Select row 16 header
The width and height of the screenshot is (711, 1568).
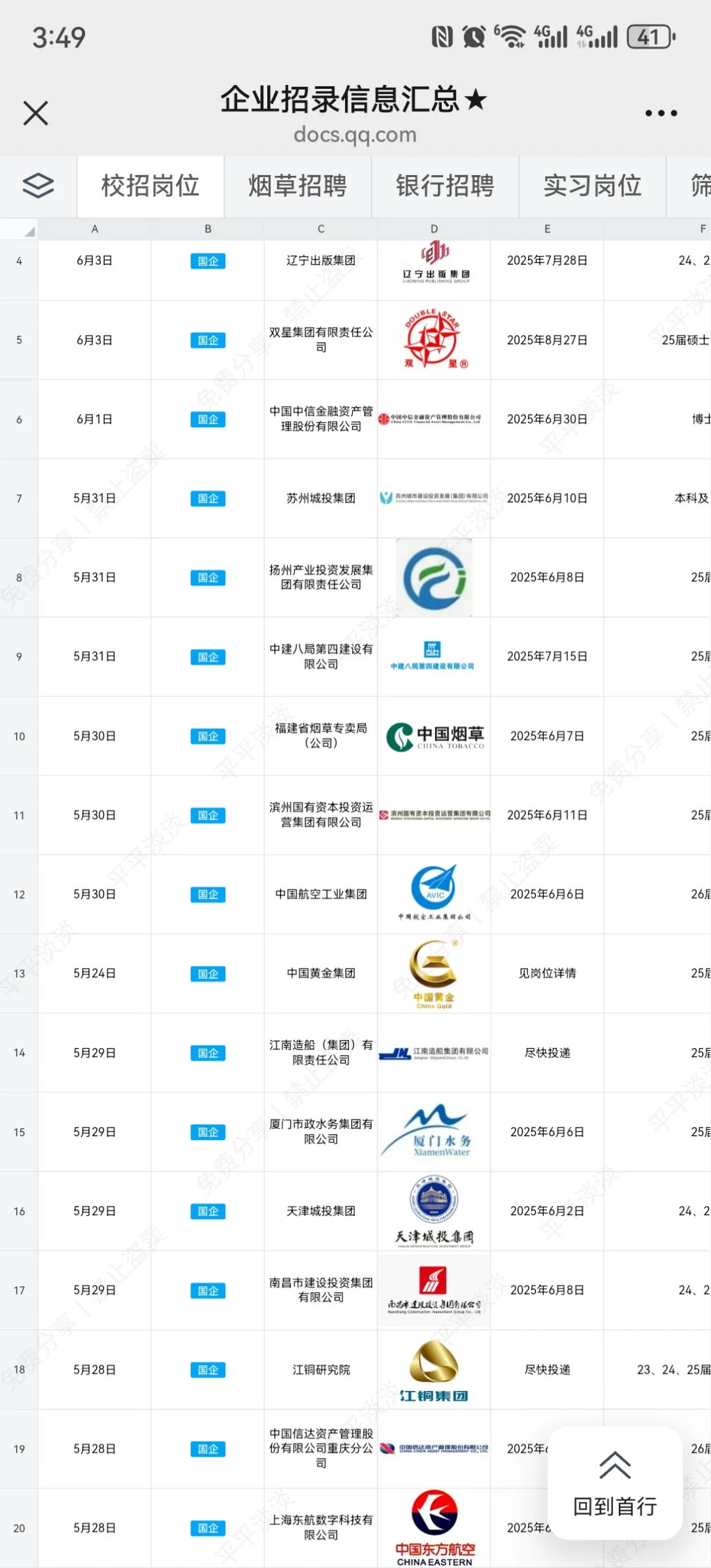(19, 1211)
